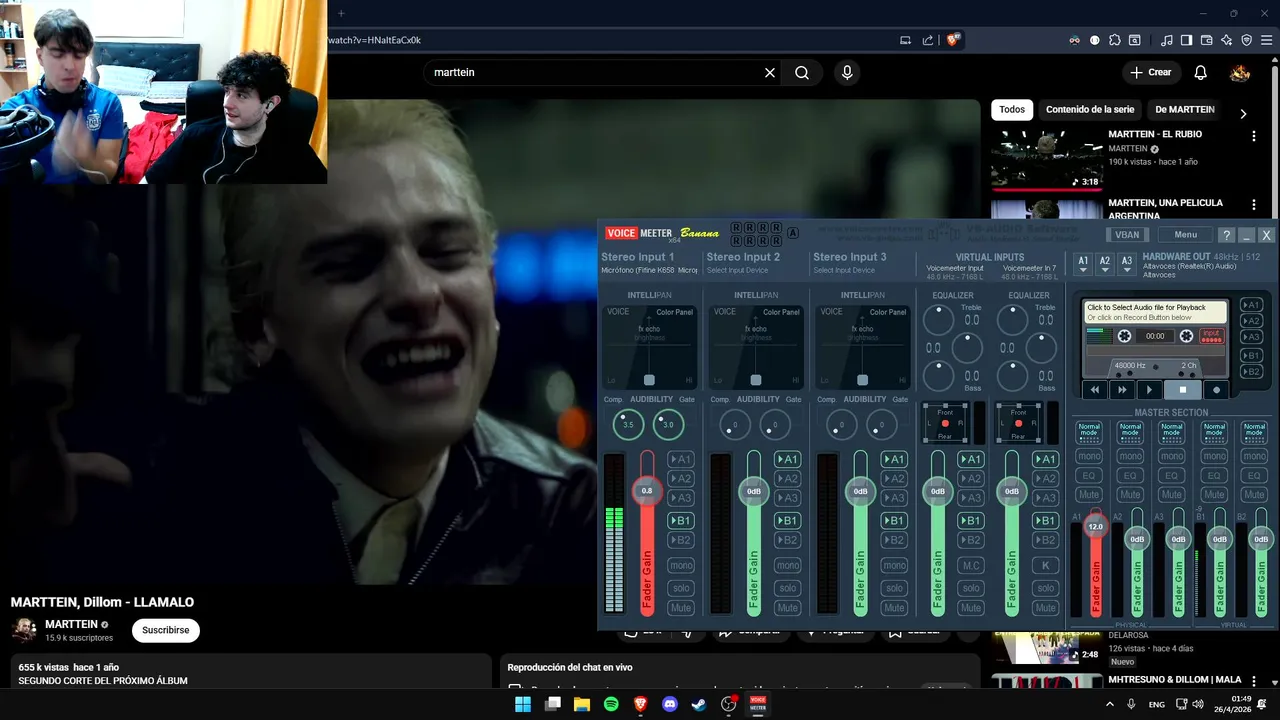The image size is (1280, 720).
Task: Adjust A1 master fader at 12.0
Action: coord(1096,526)
